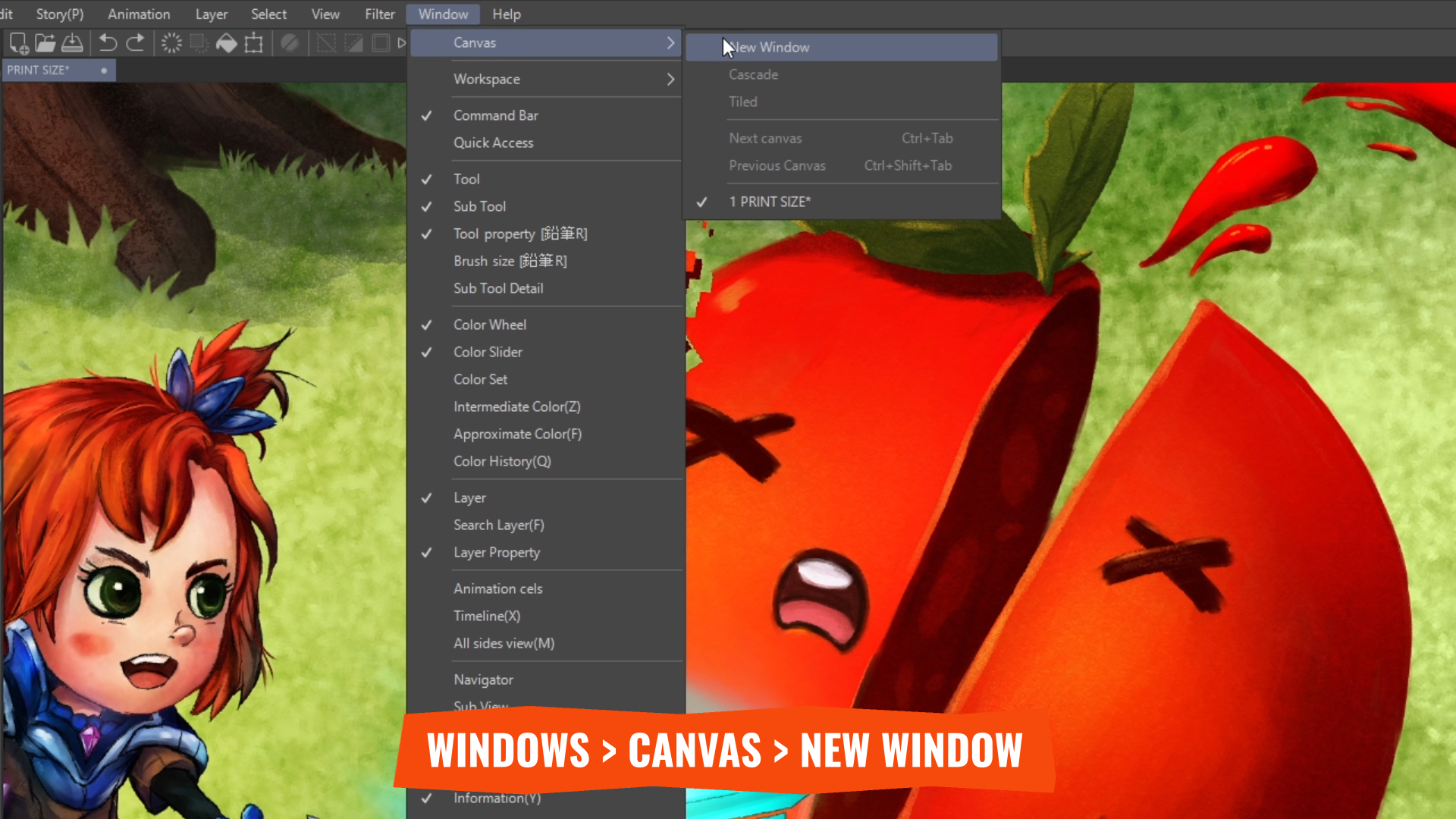
Task: Open the Select menu
Action: [269, 14]
